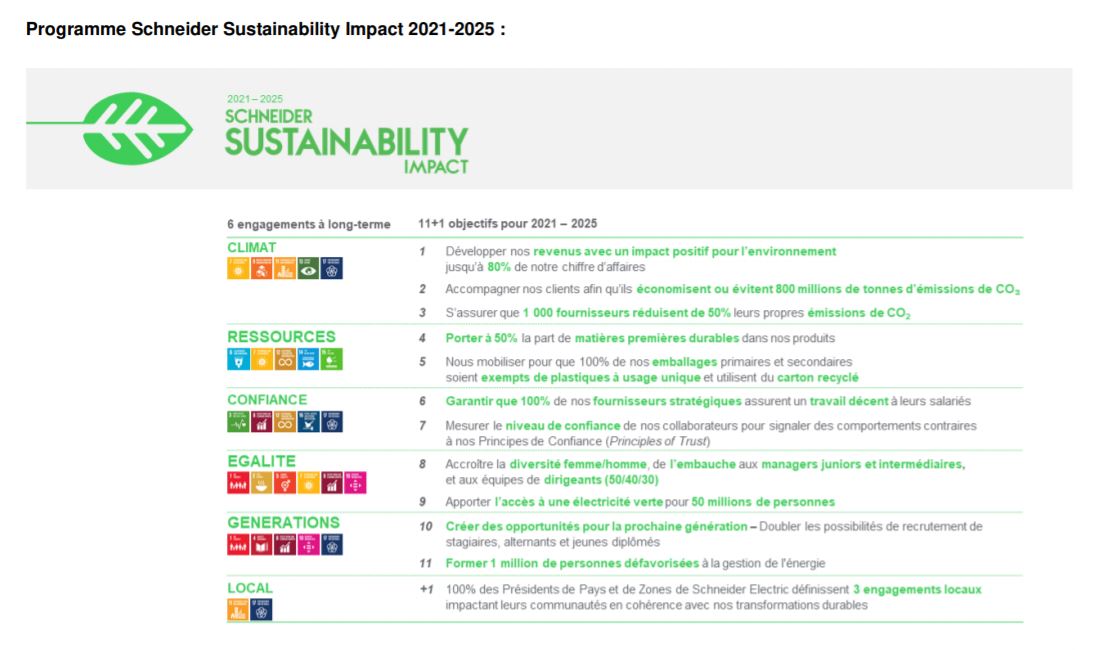Click 'exempts de plastiques à usage unique'
Viewport: 1093px width, 650px height.
[590, 377]
